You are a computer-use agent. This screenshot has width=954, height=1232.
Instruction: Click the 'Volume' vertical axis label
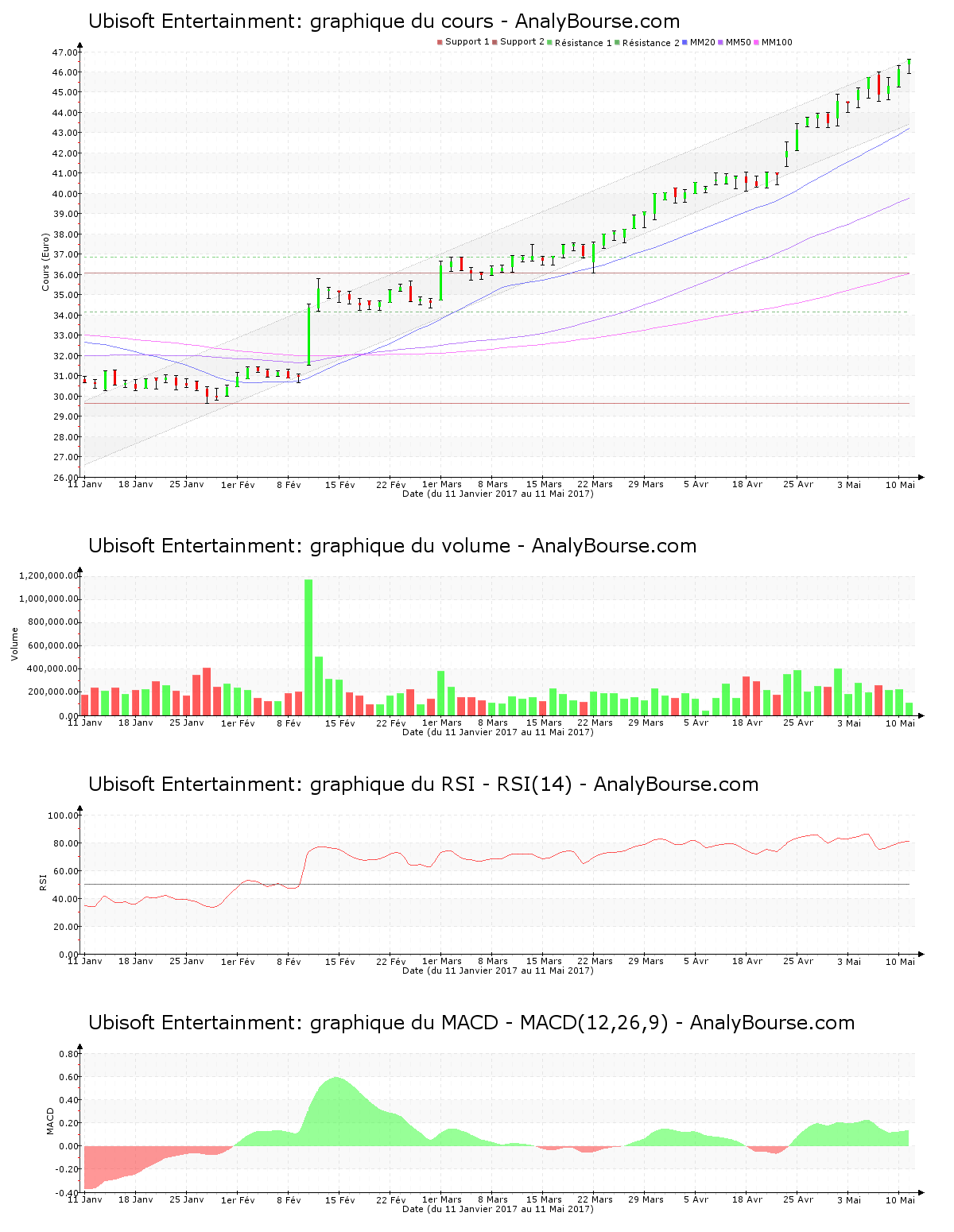click(14, 644)
